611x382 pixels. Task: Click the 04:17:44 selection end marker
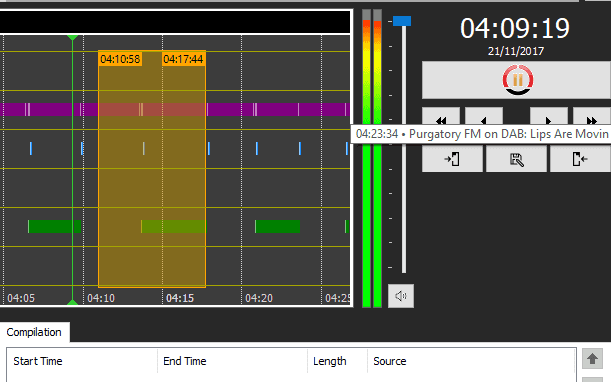[183, 59]
